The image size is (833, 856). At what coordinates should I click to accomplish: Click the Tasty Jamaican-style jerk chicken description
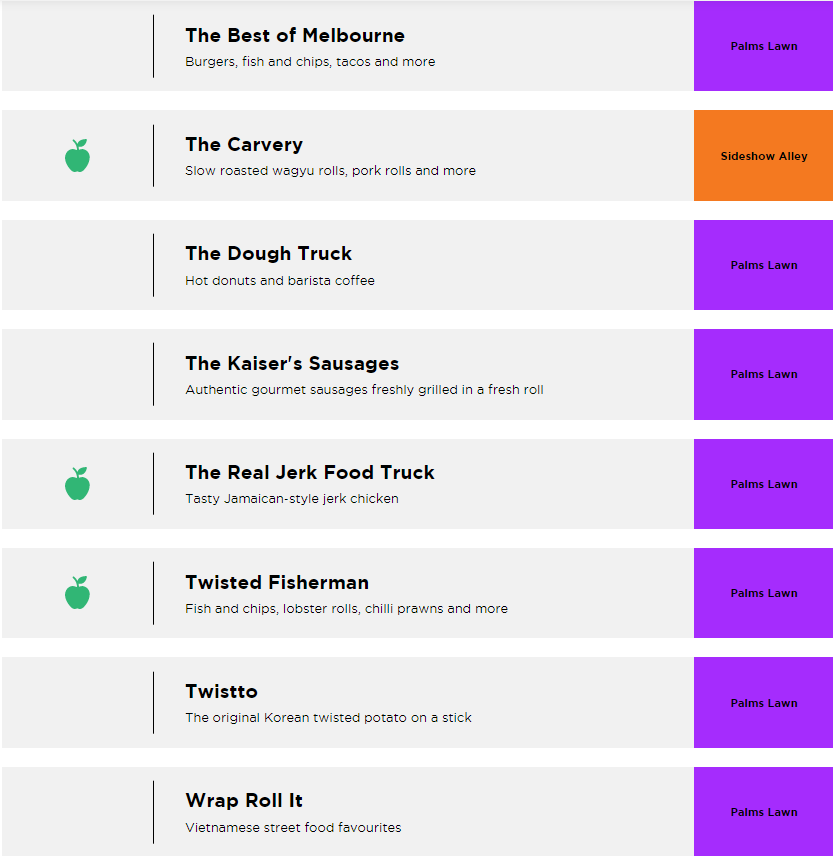point(292,499)
